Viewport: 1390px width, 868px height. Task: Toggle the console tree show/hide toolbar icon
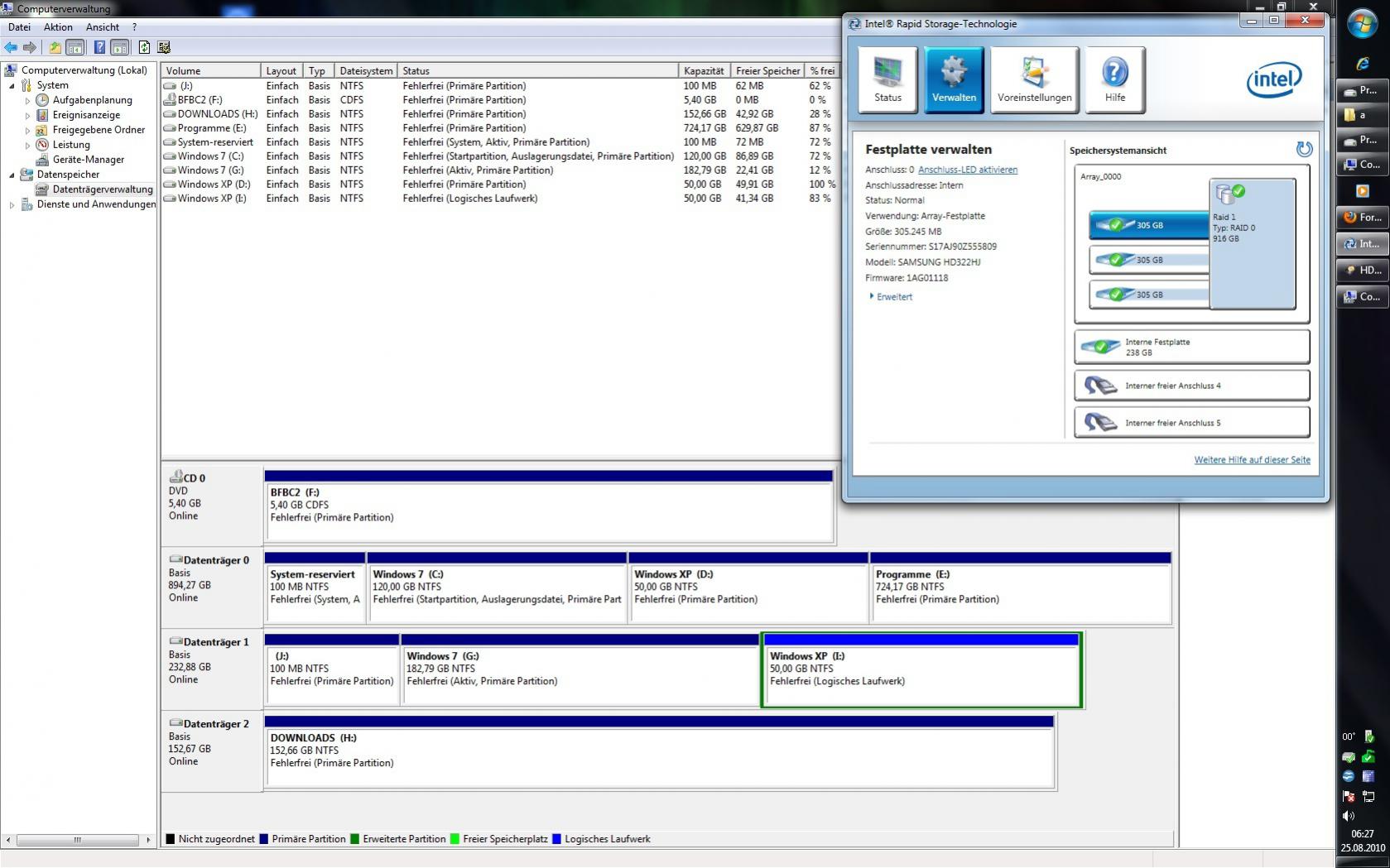(75, 47)
